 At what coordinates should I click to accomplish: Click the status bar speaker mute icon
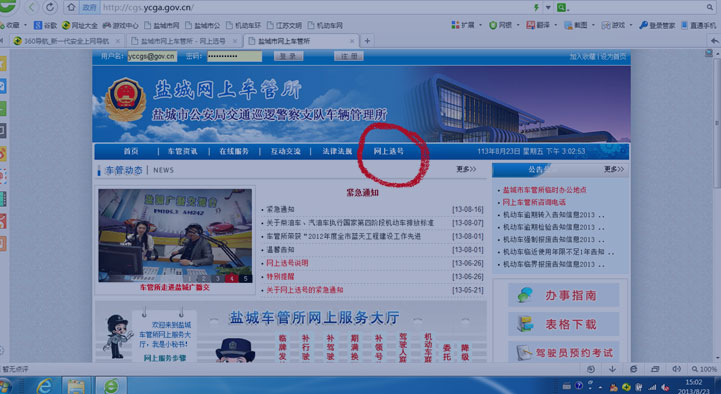click(x=676, y=369)
